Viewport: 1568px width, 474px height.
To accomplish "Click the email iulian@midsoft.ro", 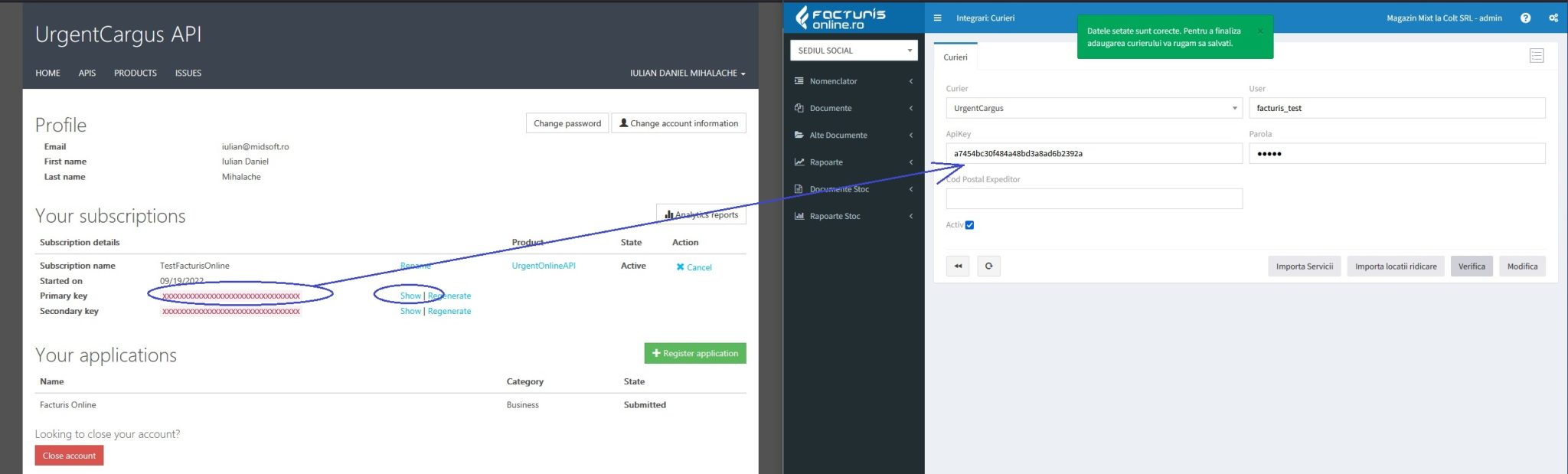I will pyautogui.click(x=256, y=147).
